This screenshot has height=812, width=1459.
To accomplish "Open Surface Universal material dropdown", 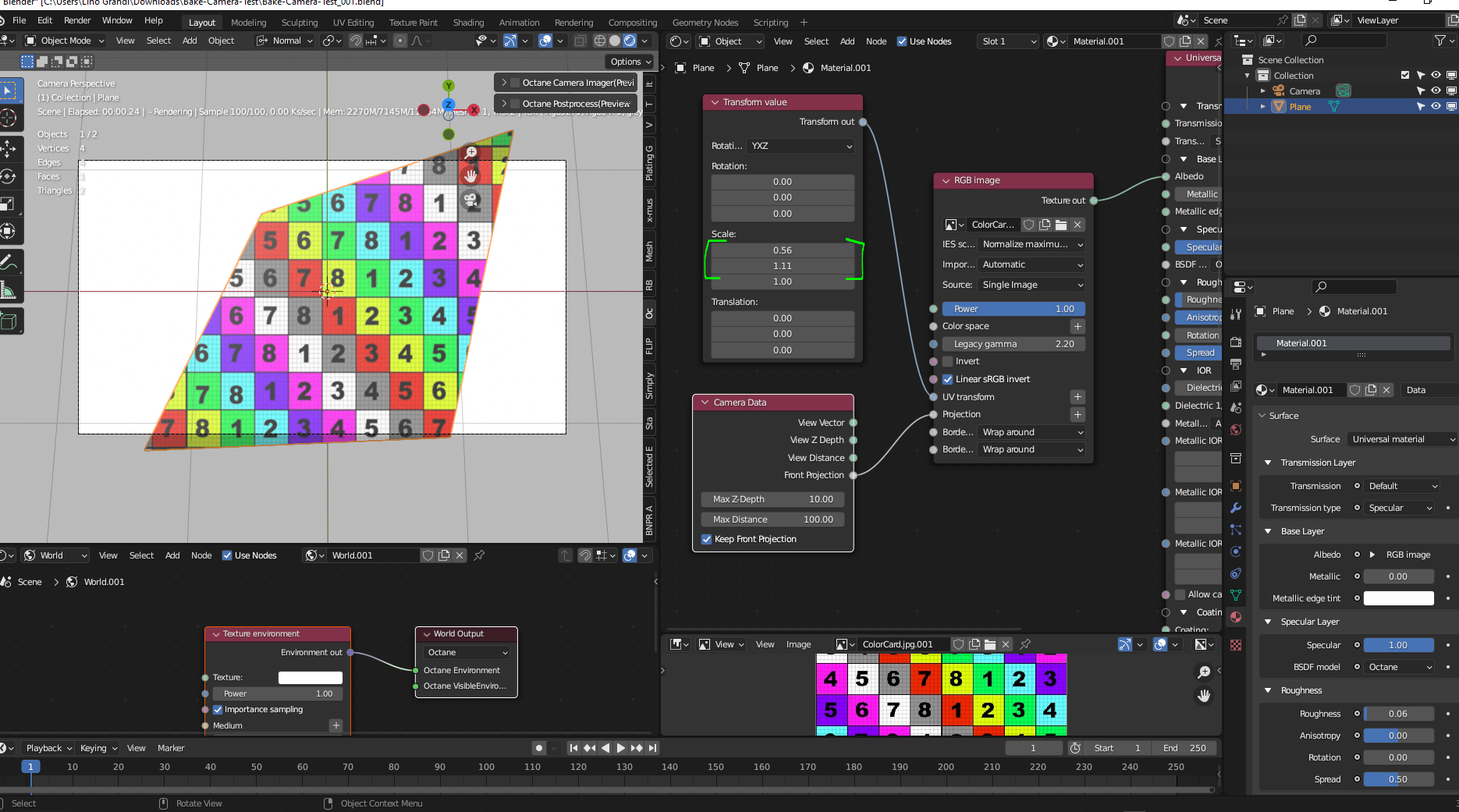I will click(1402, 439).
